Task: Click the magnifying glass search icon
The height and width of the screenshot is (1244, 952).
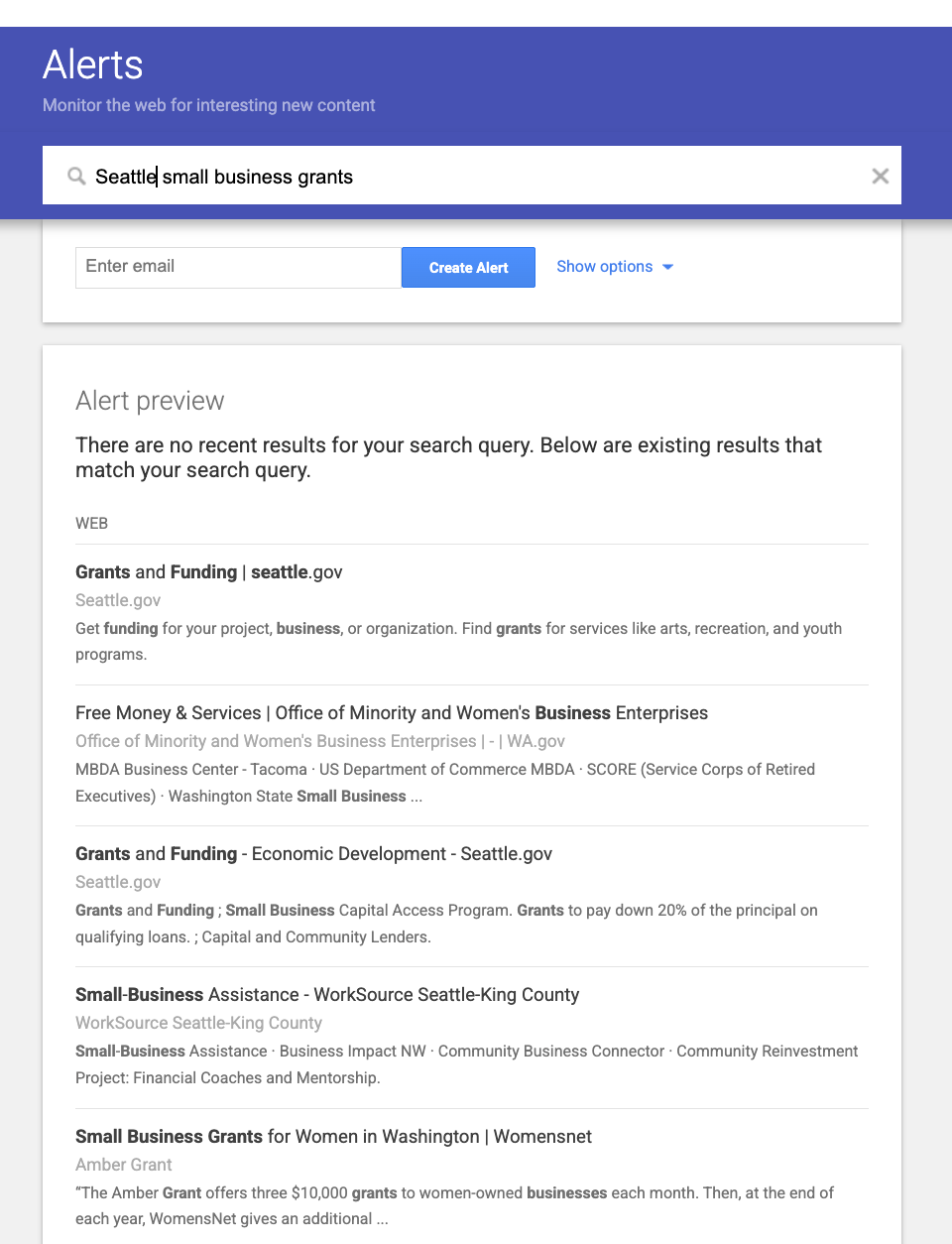Action: (x=76, y=177)
